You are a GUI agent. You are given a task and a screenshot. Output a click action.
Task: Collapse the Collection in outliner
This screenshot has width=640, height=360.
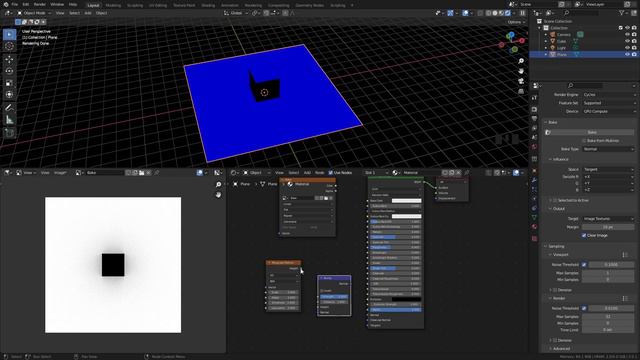pyautogui.click(x=540, y=28)
